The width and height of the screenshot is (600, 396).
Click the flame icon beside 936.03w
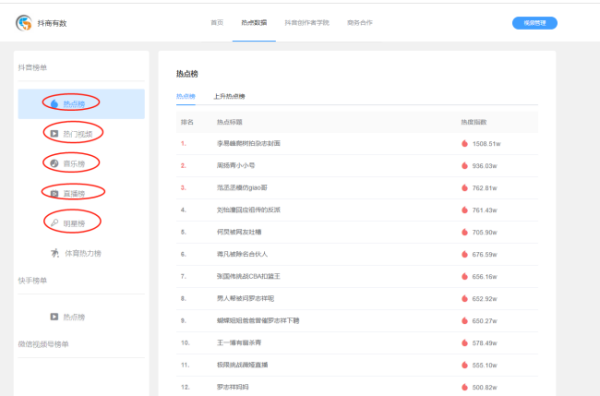(x=465, y=166)
